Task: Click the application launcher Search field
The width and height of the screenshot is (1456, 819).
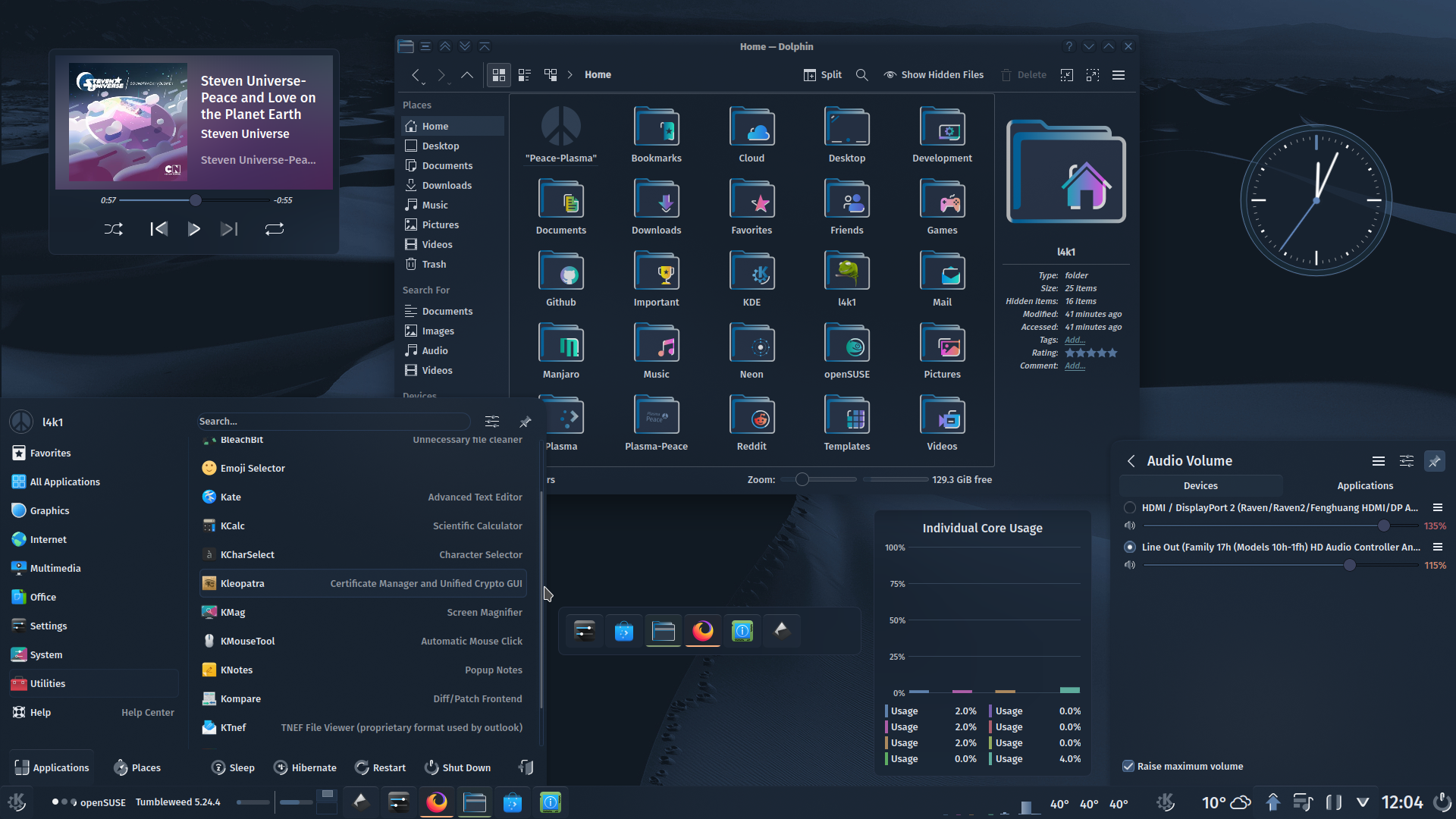Action: [x=334, y=421]
